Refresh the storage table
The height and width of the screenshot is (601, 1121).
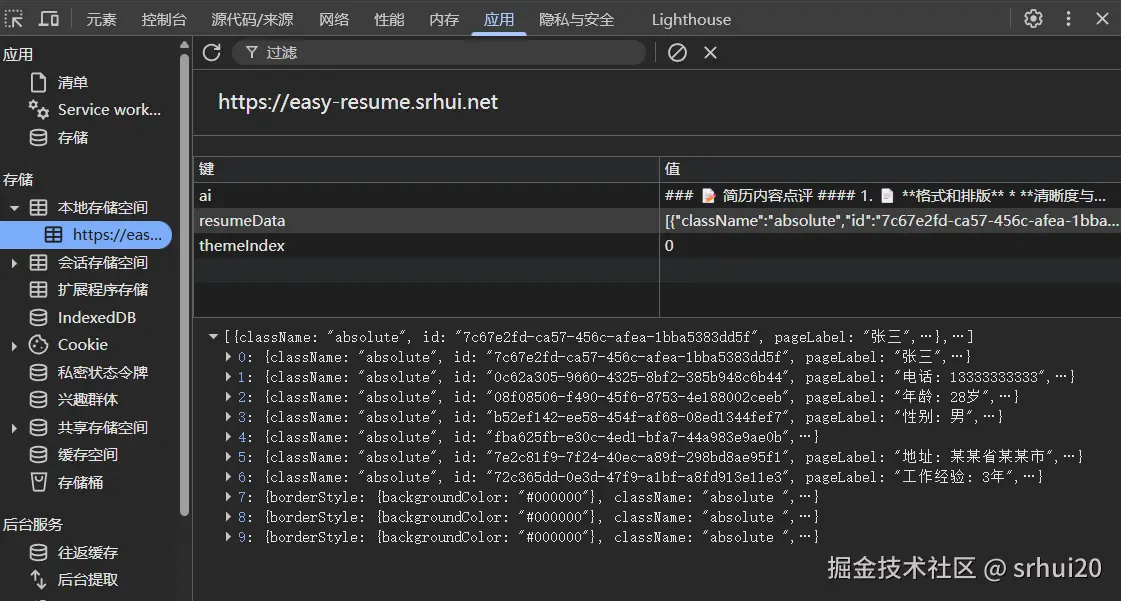click(212, 52)
